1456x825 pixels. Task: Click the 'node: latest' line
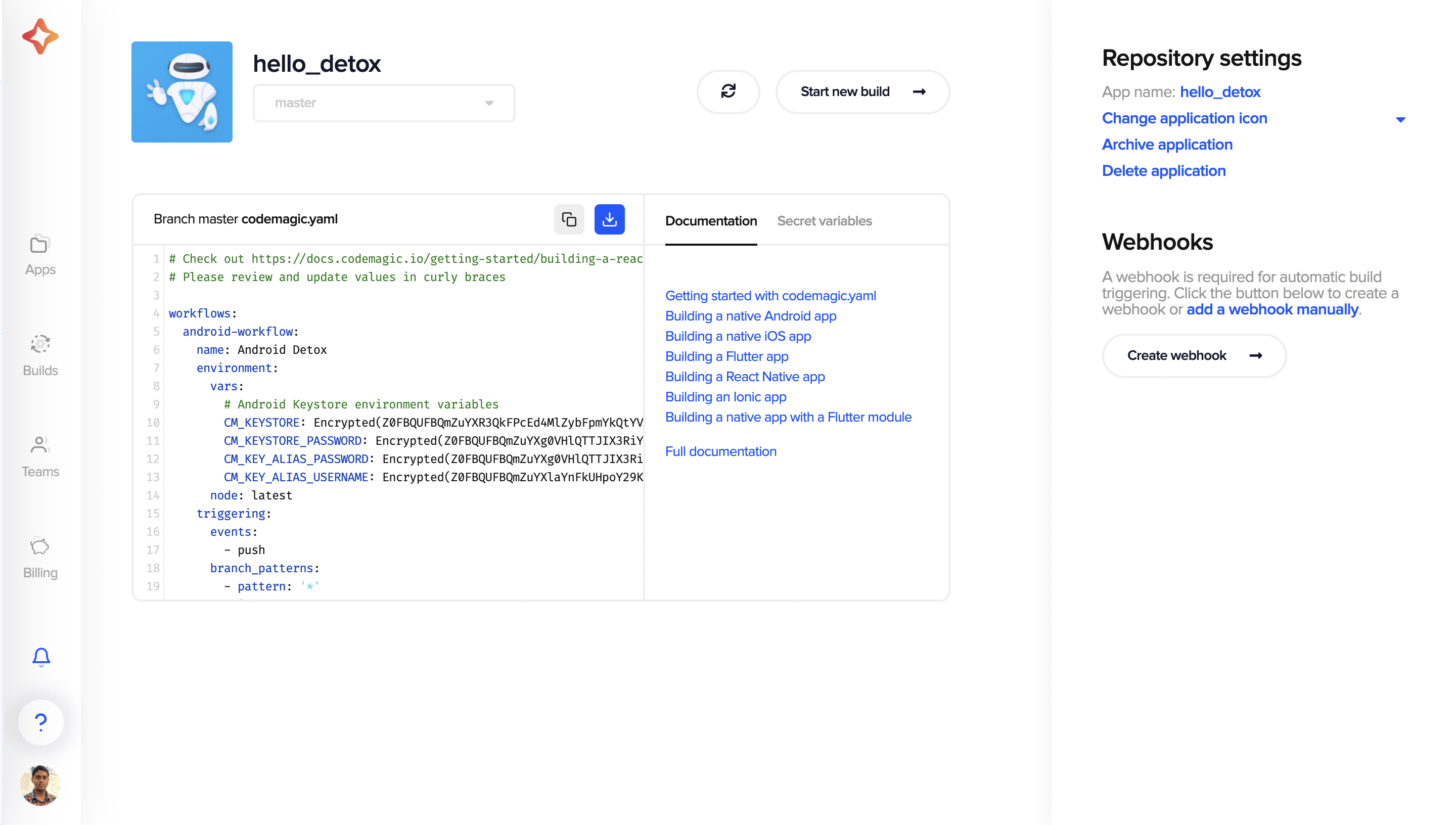coord(251,495)
